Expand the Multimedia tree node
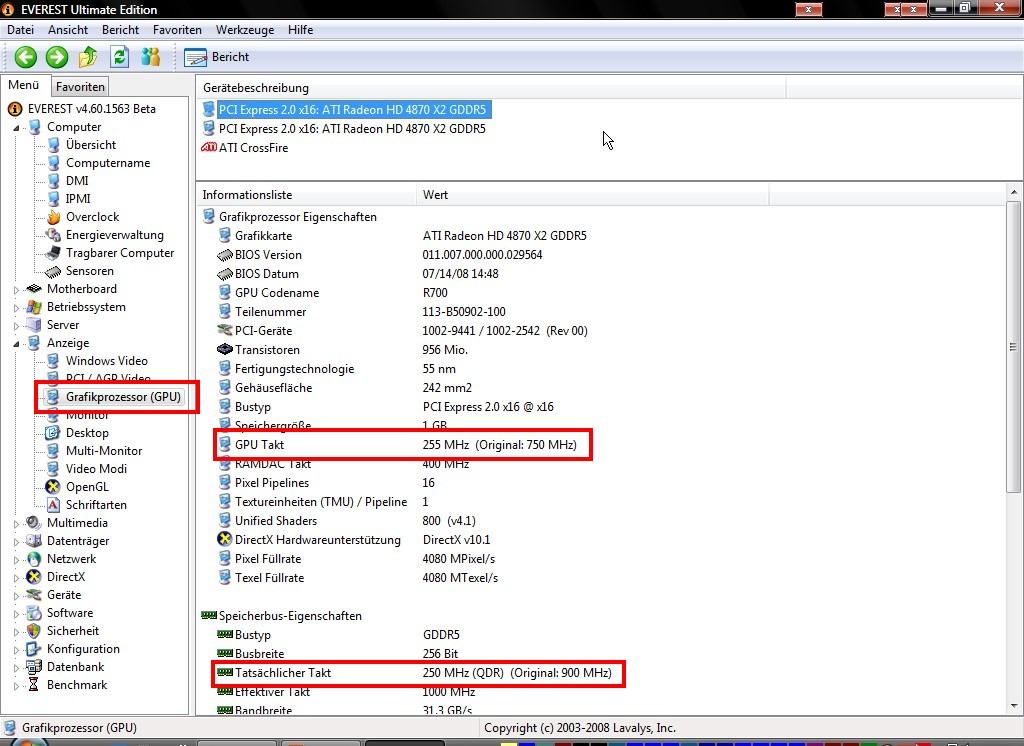 coord(16,524)
